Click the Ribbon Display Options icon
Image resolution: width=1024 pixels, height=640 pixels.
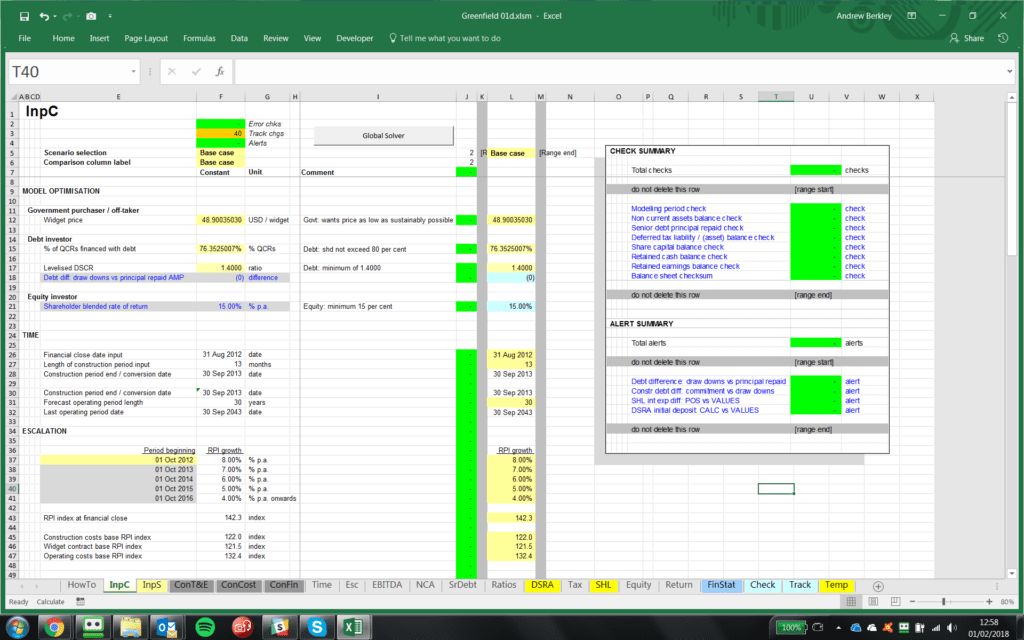[912, 16]
